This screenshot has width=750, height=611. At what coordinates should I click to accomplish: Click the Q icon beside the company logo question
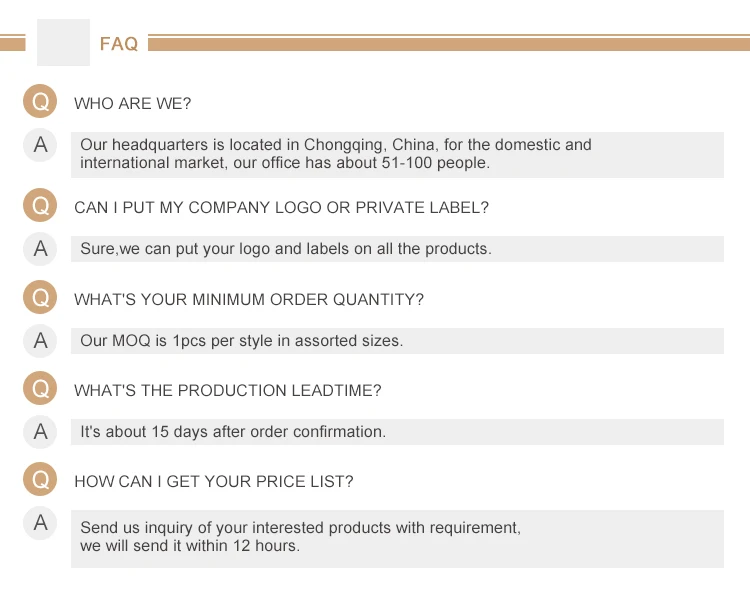pos(40,206)
